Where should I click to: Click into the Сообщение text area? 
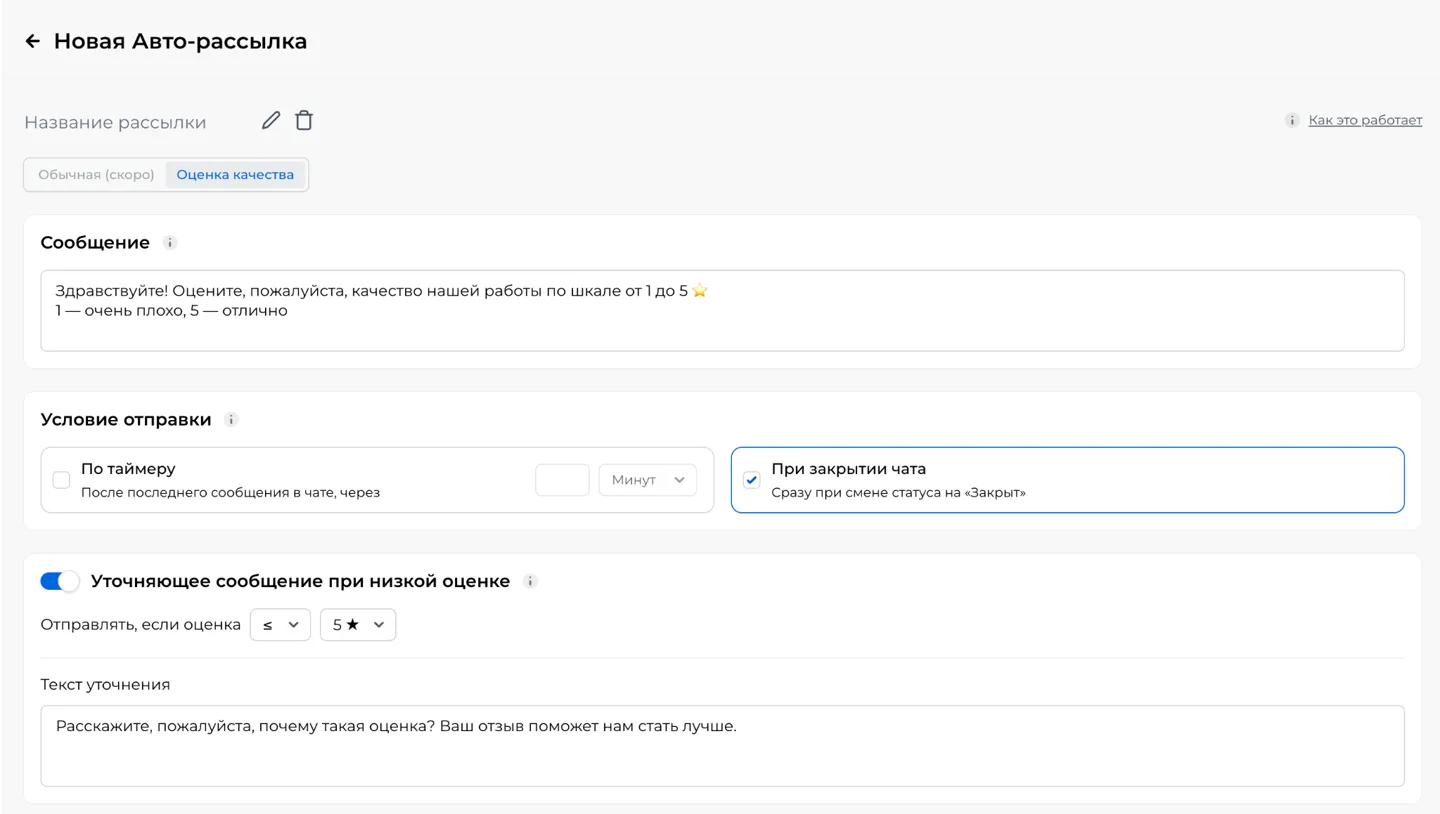coord(722,310)
